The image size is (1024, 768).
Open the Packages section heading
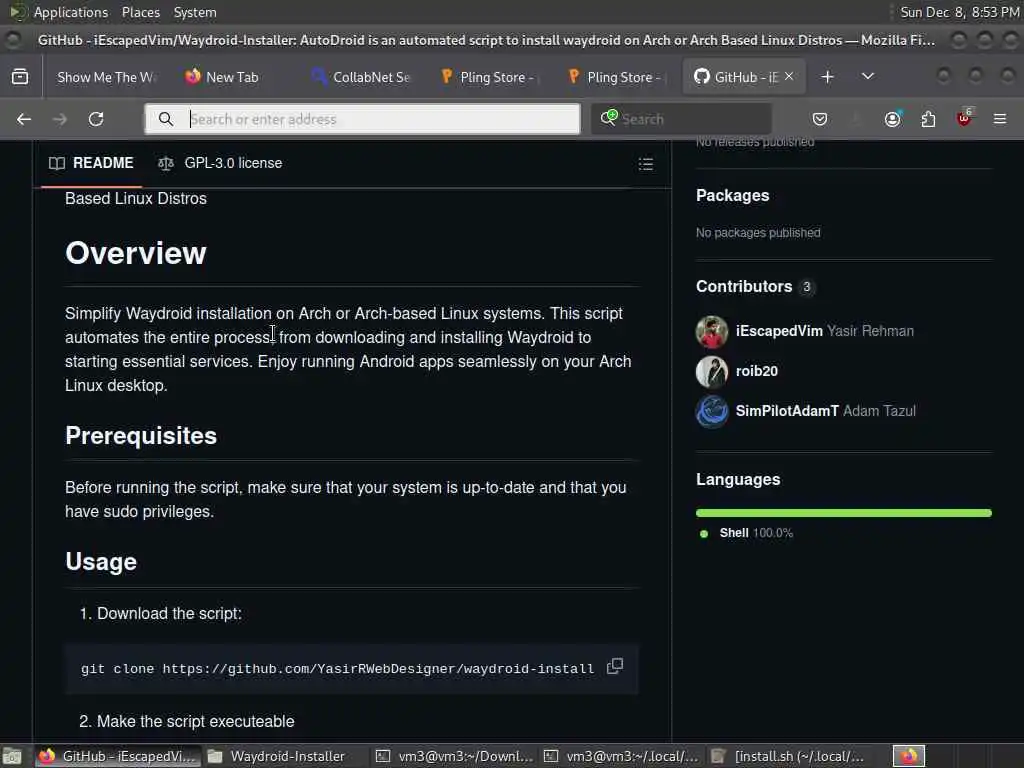pyautogui.click(x=733, y=195)
